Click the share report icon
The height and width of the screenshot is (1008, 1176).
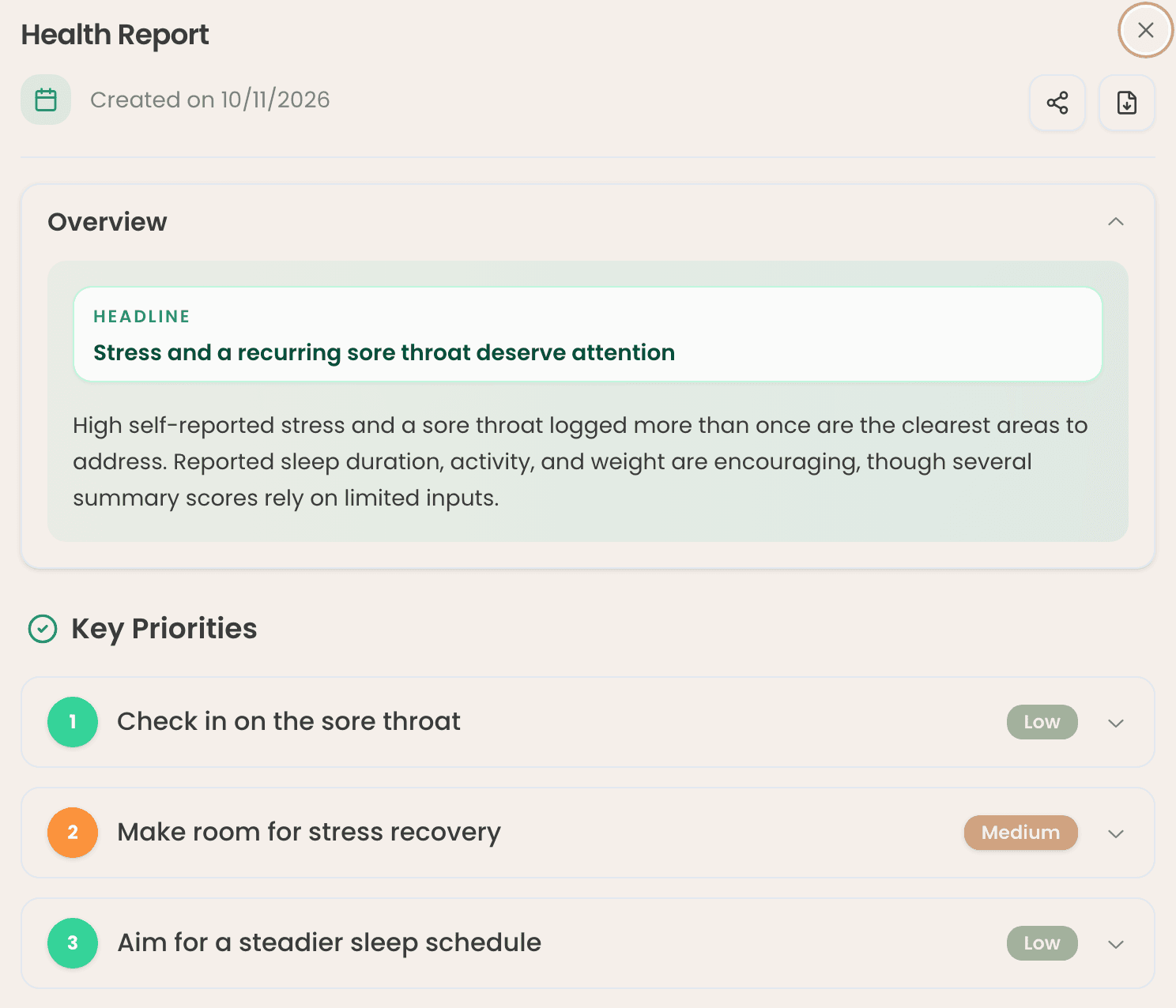(1057, 103)
